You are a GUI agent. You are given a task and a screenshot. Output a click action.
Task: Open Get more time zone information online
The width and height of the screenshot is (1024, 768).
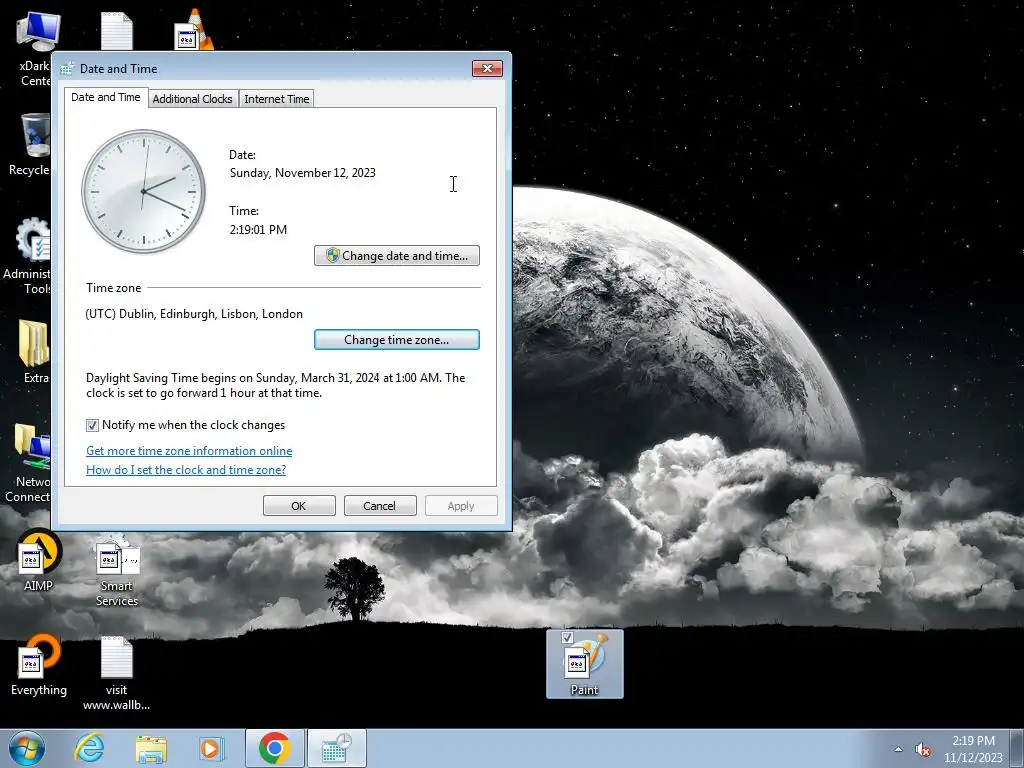click(189, 451)
